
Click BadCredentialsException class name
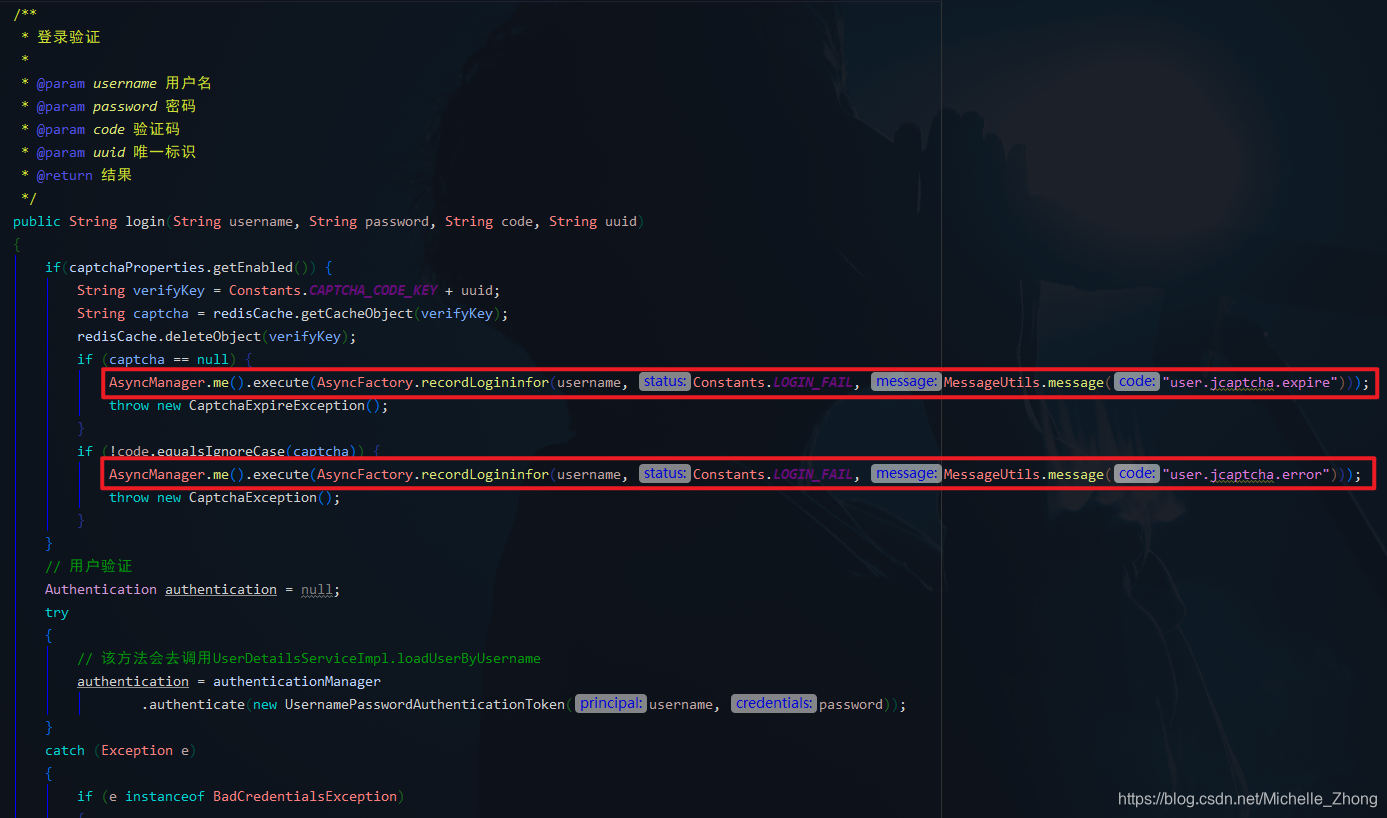(x=305, y=796)
